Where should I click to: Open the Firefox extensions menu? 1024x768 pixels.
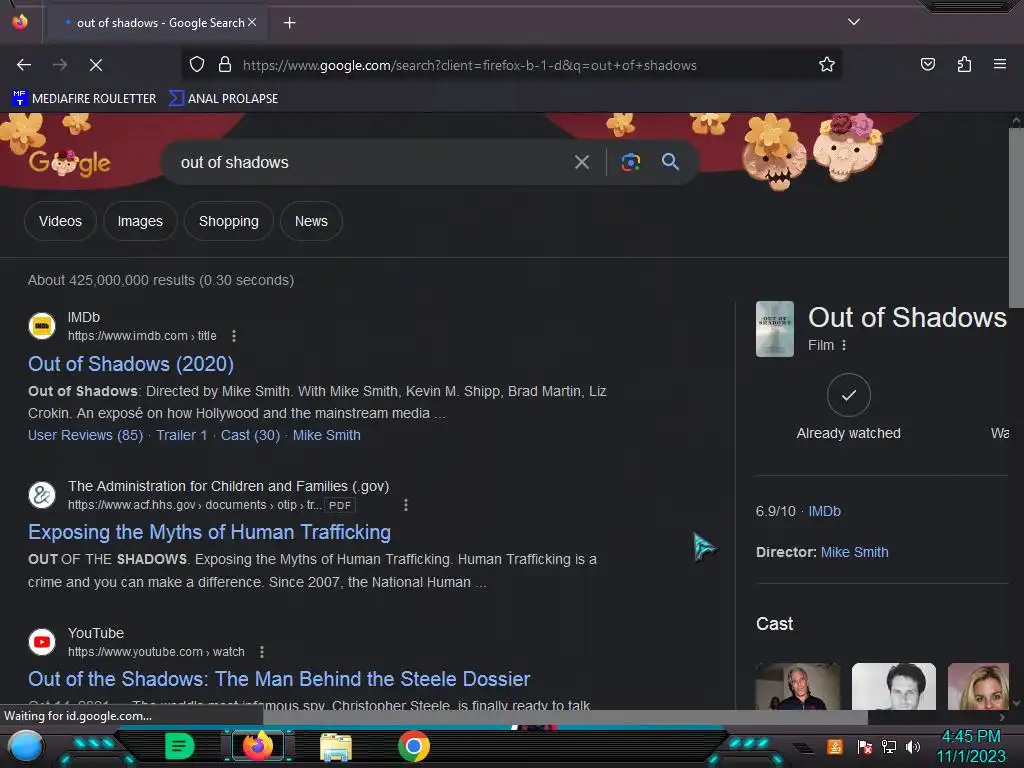(964, 64)
